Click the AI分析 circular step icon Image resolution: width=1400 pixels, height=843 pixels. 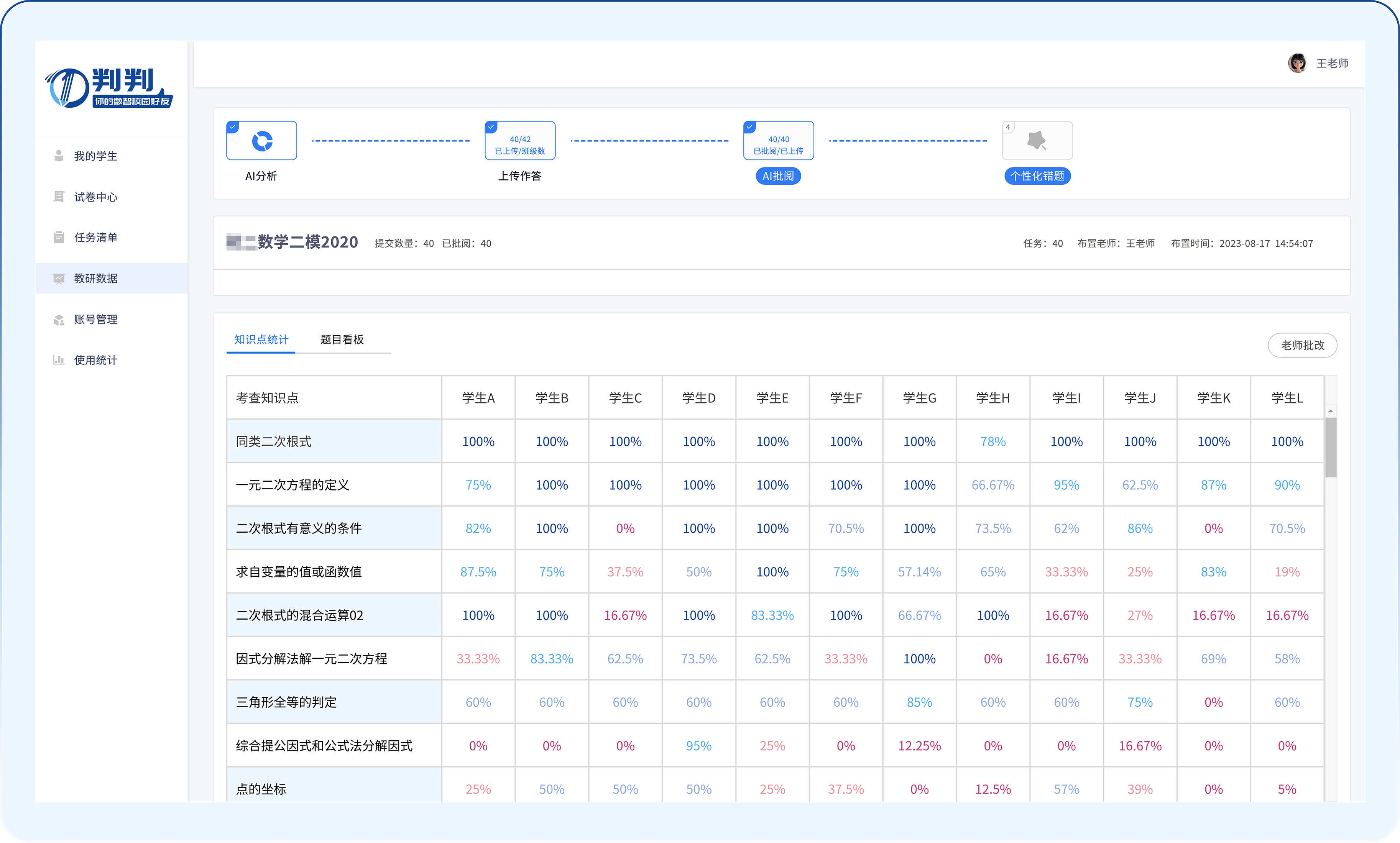click(x=262, y=141)
